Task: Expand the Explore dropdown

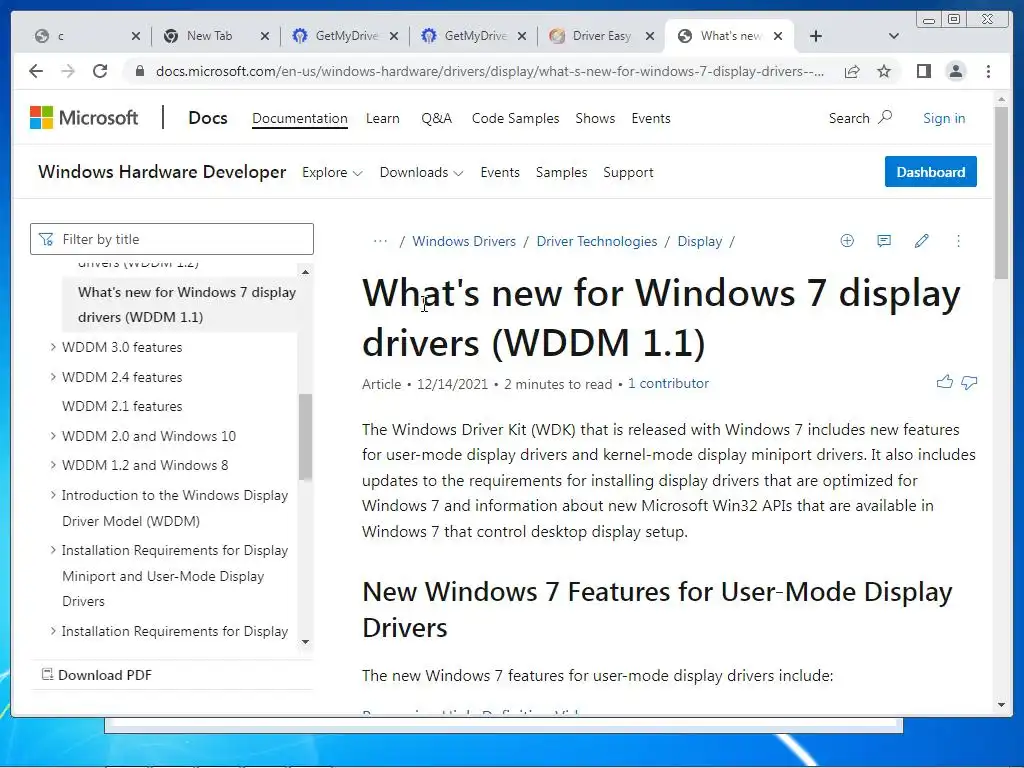Action: 332,172
